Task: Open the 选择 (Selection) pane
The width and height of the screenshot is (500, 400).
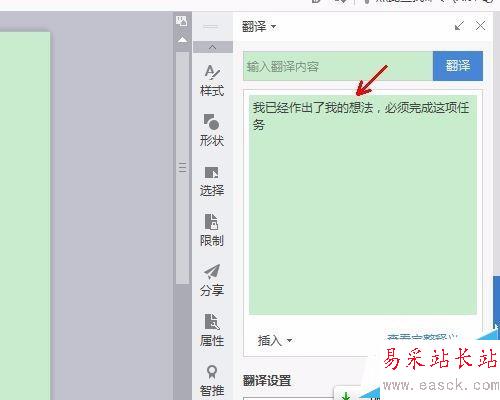Action: [x=212, y=181]
